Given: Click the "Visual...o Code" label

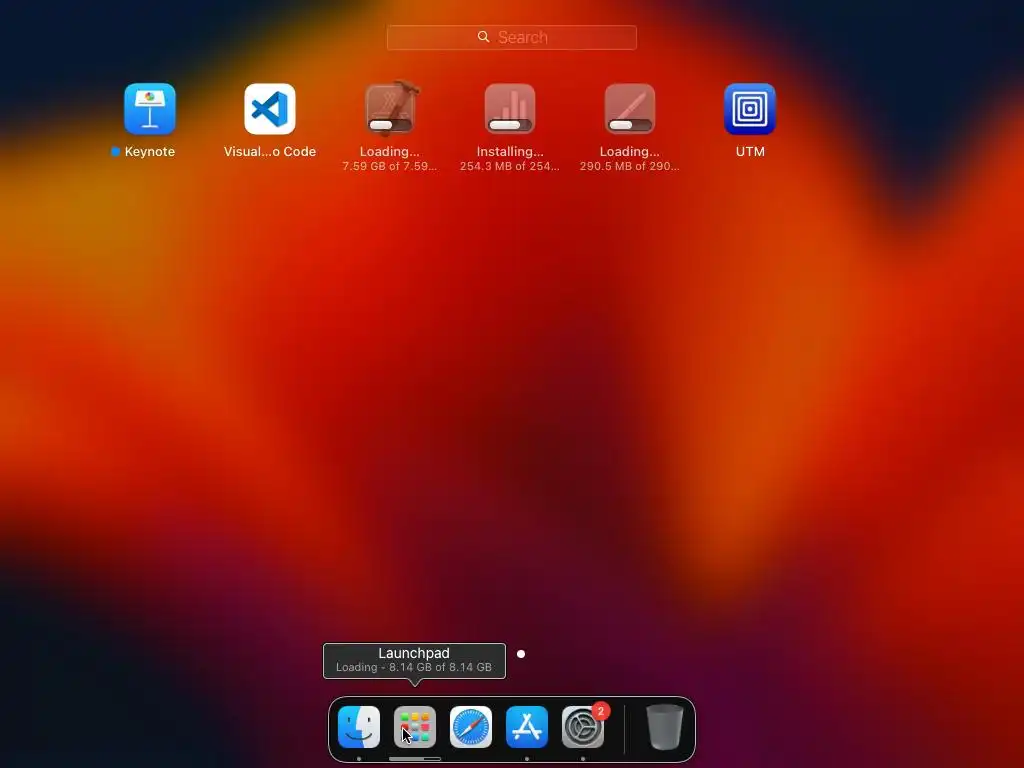Looking at the screenshot, I should [x=270, y=152].
